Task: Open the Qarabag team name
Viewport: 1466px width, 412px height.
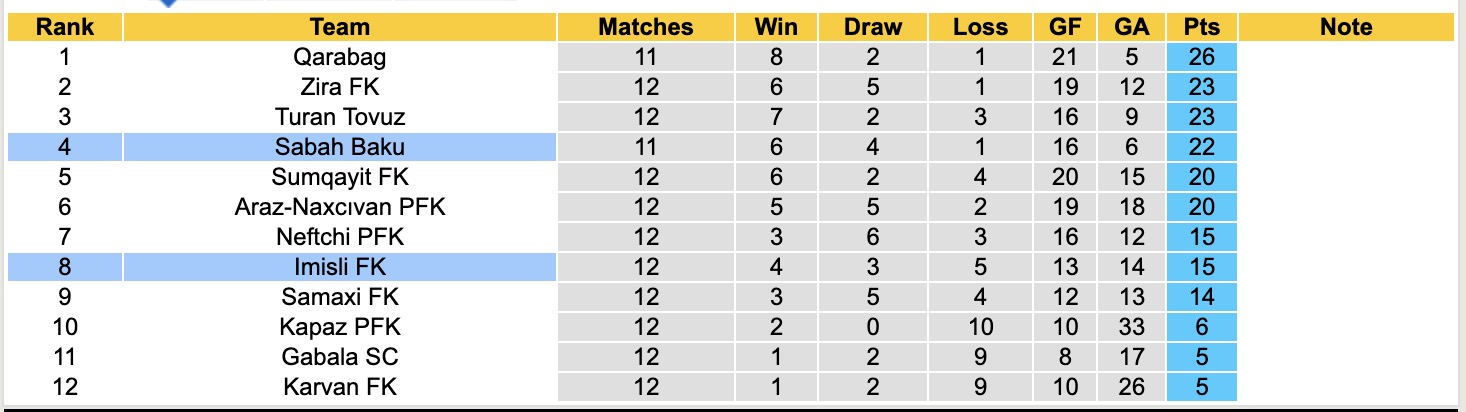Action: pyautogui.click(x=339, y=57)
